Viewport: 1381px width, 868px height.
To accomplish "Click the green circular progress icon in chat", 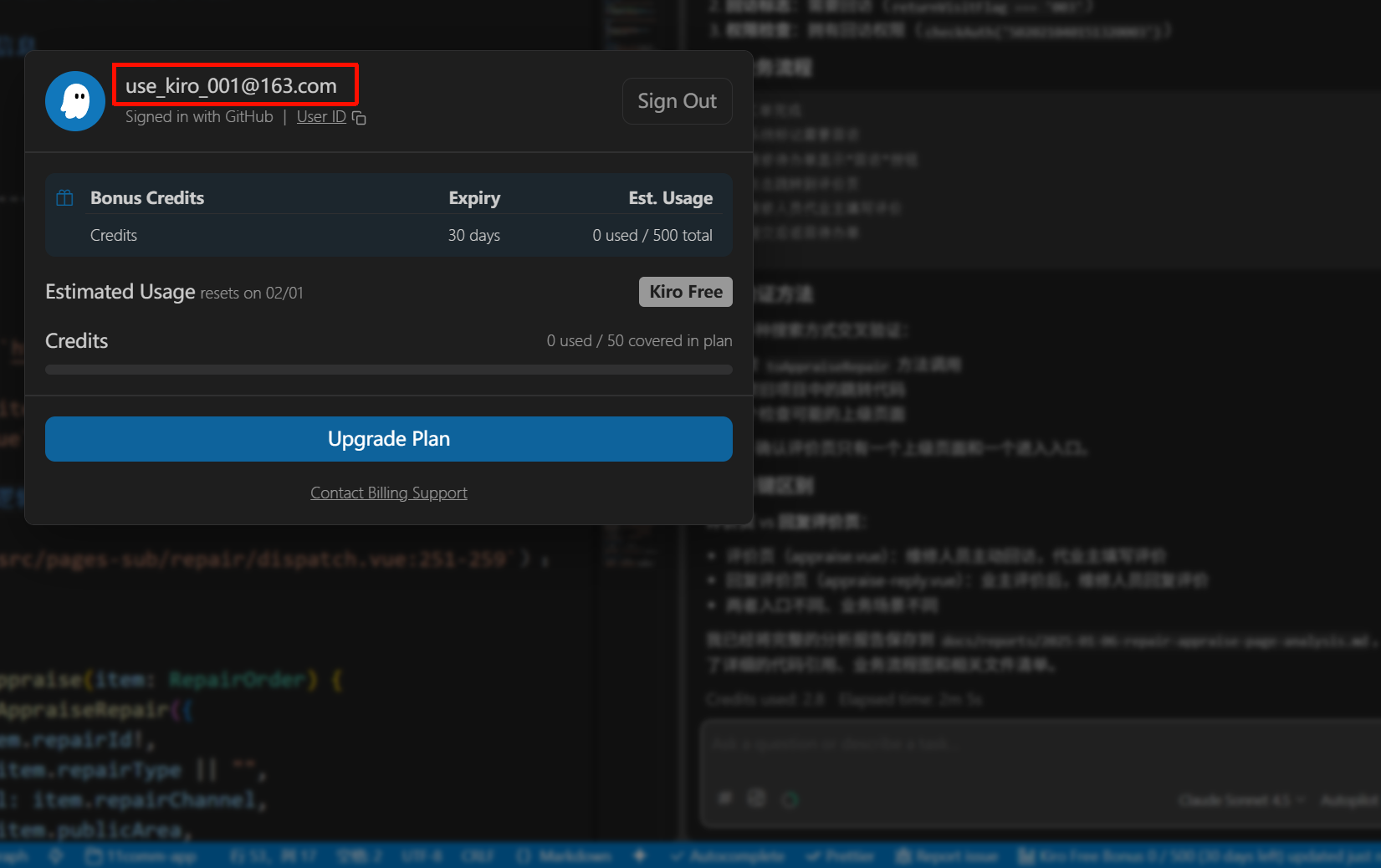I will tap(789, 799).
